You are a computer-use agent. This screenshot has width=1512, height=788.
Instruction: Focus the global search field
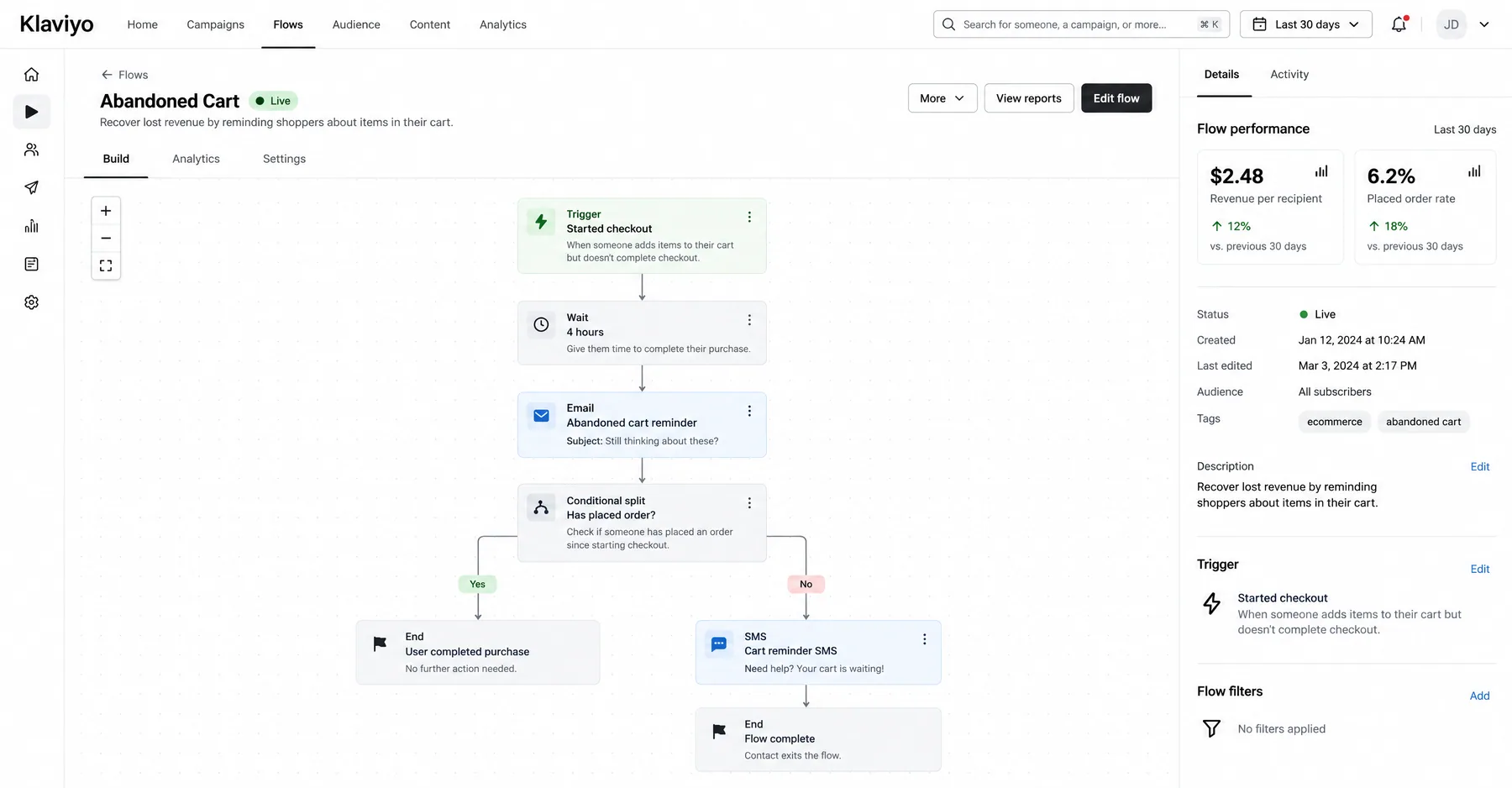pyautogui.click(x=1081, y=24)
